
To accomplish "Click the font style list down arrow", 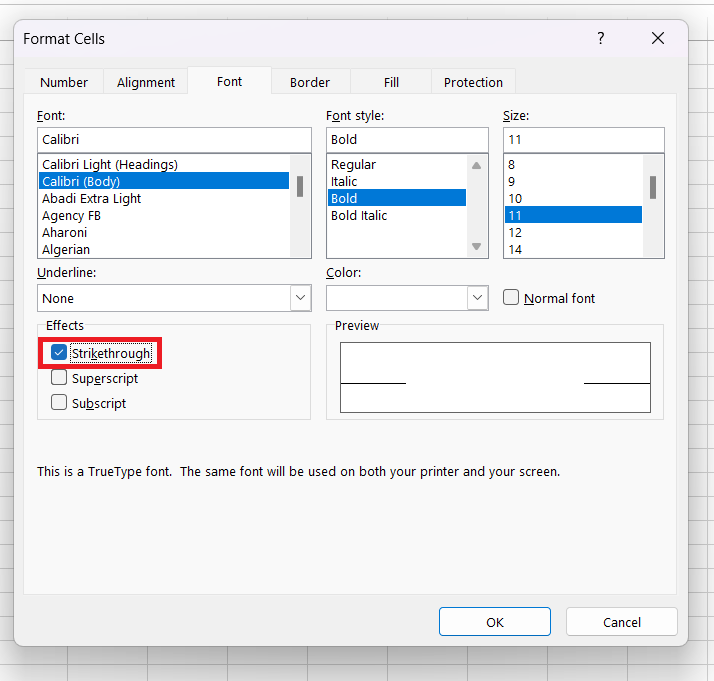I will pyautogui.click(x=476, y=247).
